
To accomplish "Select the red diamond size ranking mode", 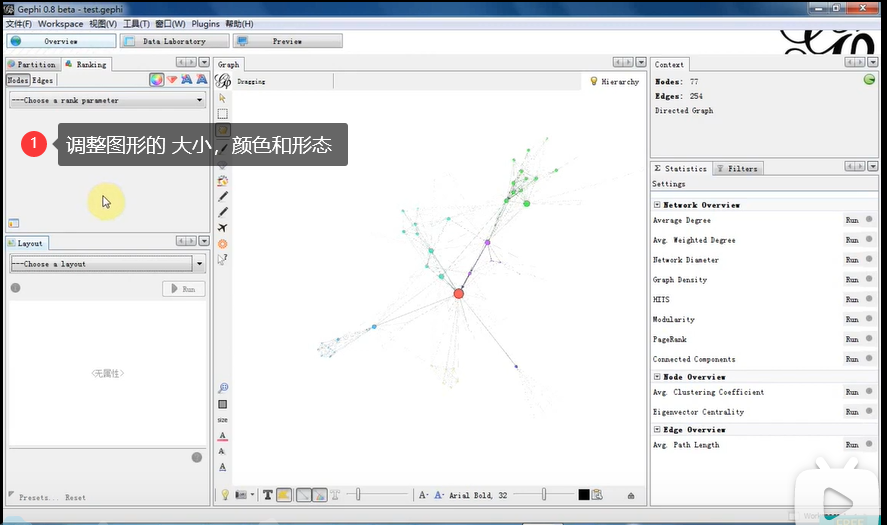I will 172,80.
